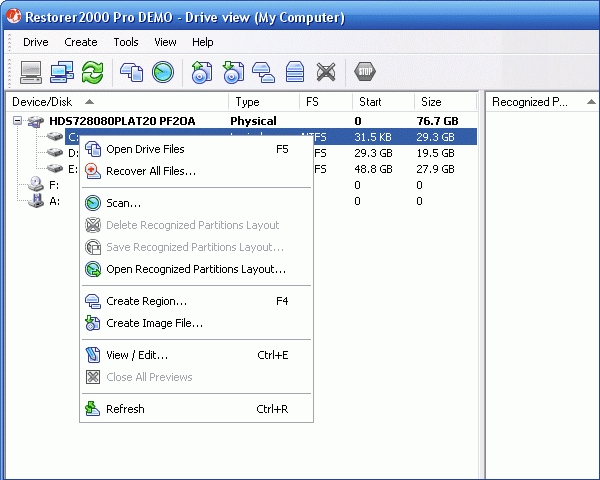This screenshot has height=480, width=600.
Task: Select Scan in the context menu
Action: [x=123, y=203]
